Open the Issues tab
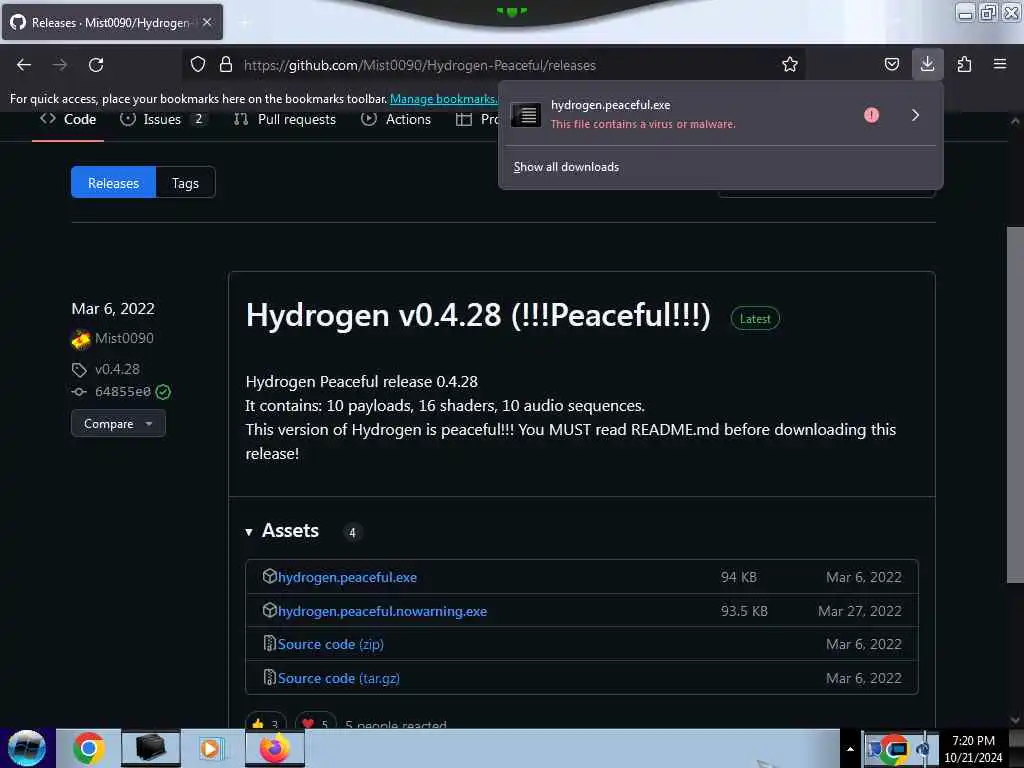 (162, 120)
